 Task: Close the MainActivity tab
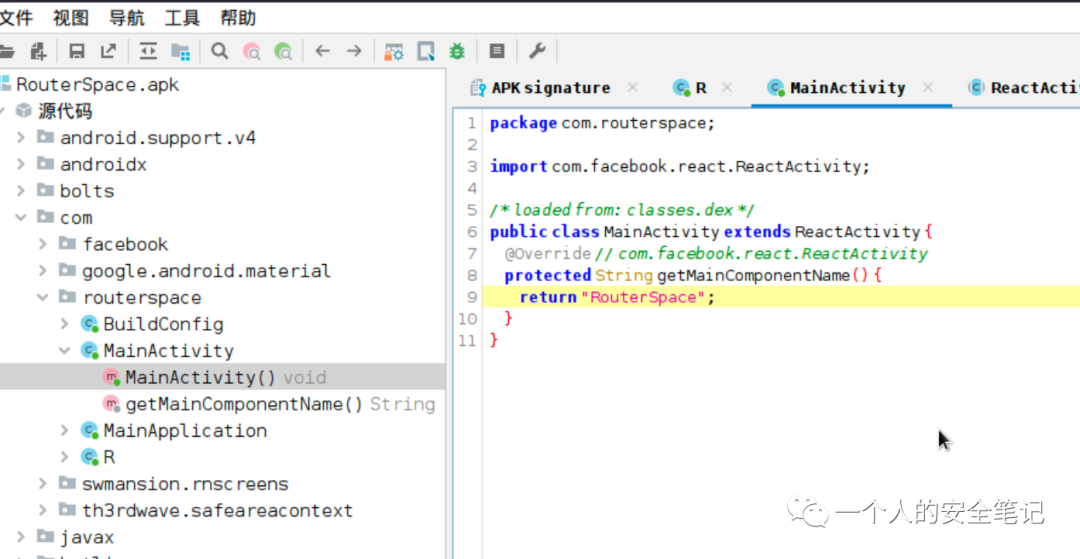tap(928, 87)
